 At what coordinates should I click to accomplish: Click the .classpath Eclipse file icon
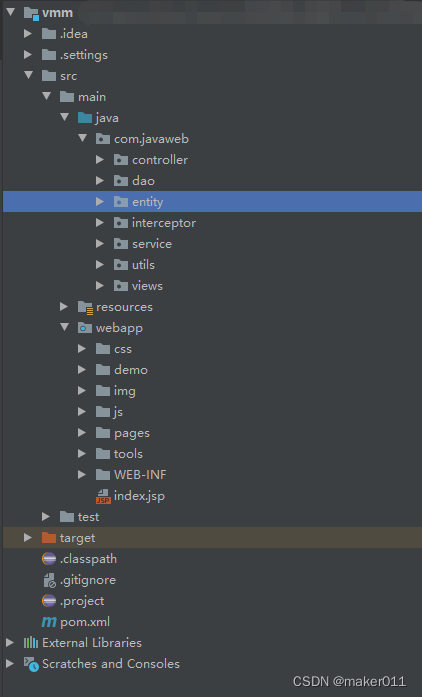(49, 559)
